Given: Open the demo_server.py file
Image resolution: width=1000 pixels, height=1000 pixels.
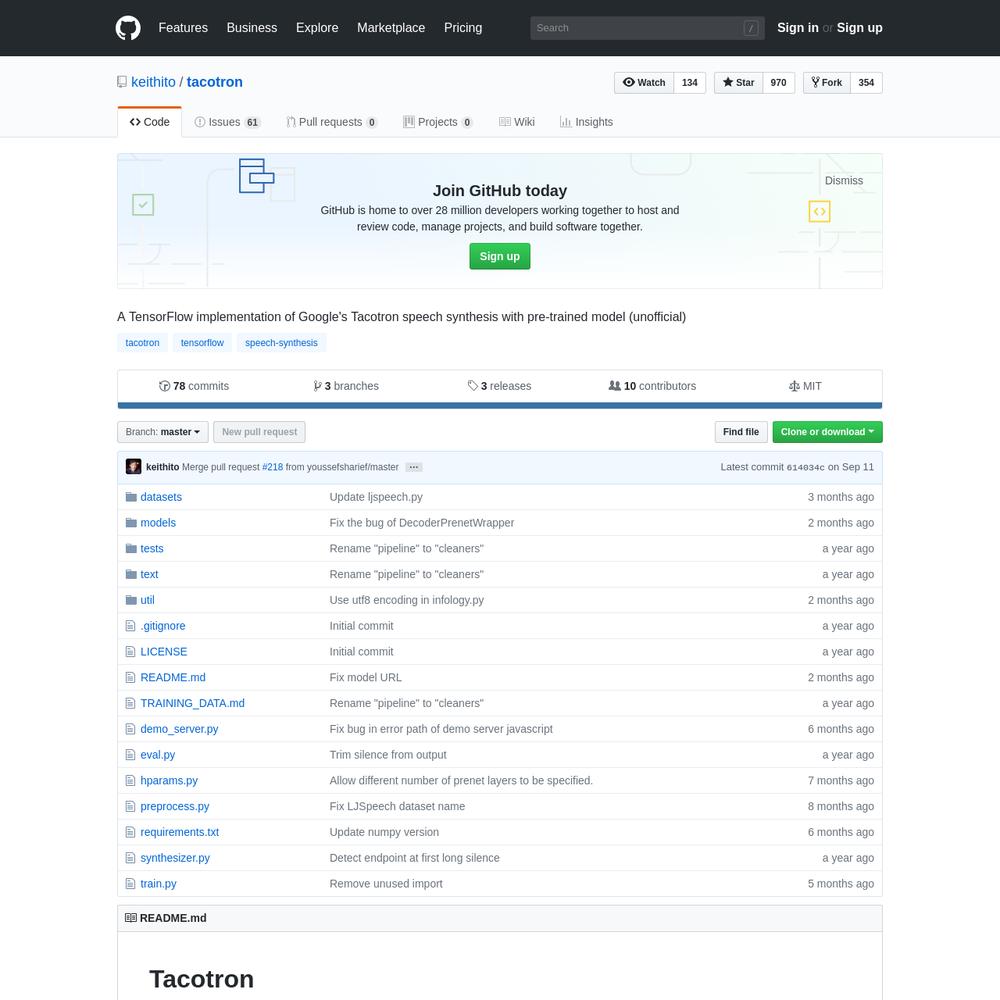Looking at the screenshot, I should (179, 729).
